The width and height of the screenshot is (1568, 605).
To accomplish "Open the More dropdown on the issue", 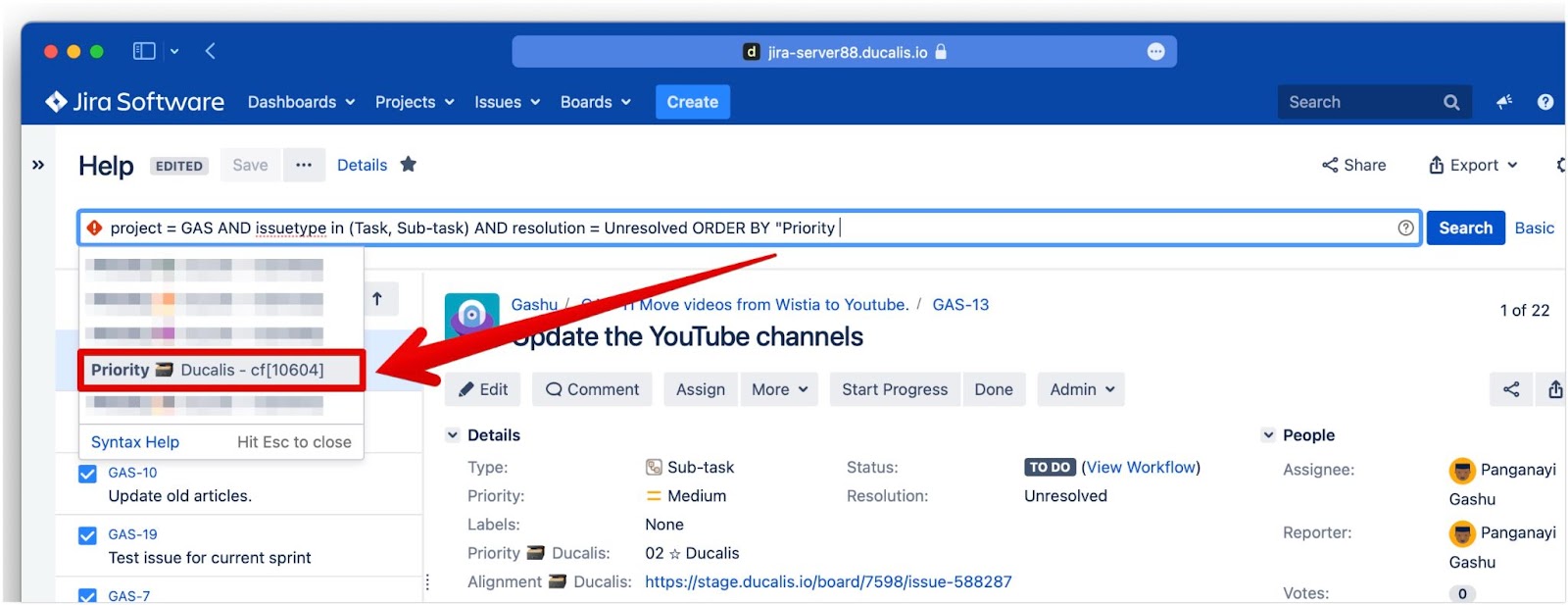I will pyautogui.click(x=779, y=389).
